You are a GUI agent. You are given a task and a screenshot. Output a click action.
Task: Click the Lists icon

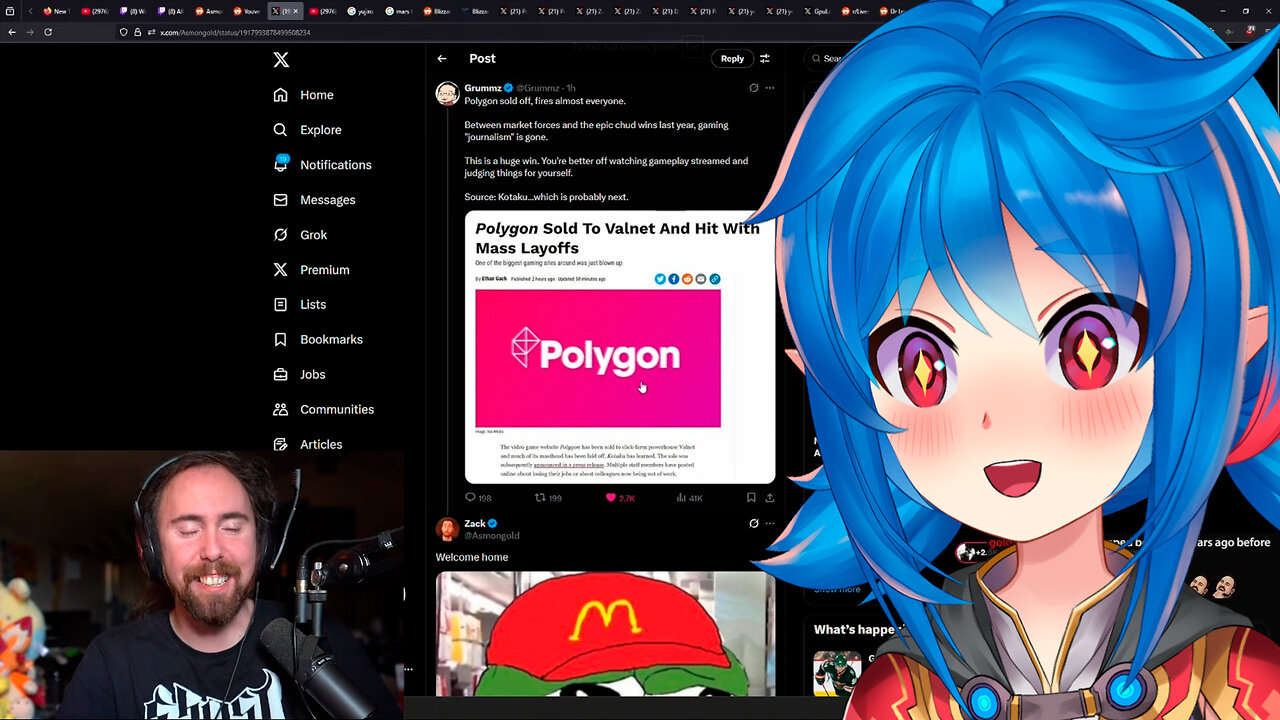click(x=281, y=305)
